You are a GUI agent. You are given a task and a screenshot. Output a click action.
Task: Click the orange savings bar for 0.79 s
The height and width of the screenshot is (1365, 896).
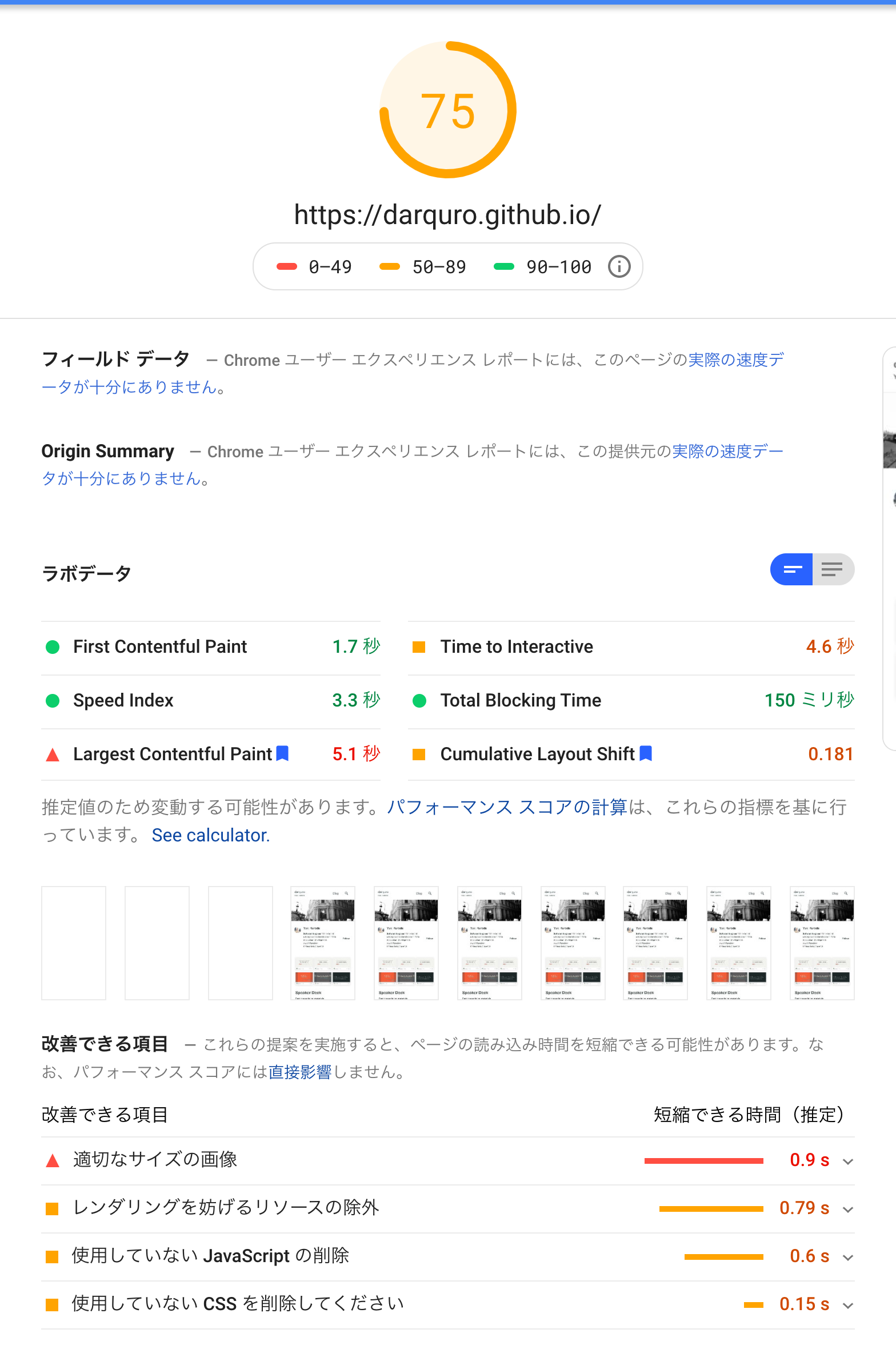tap(711, 1209)
